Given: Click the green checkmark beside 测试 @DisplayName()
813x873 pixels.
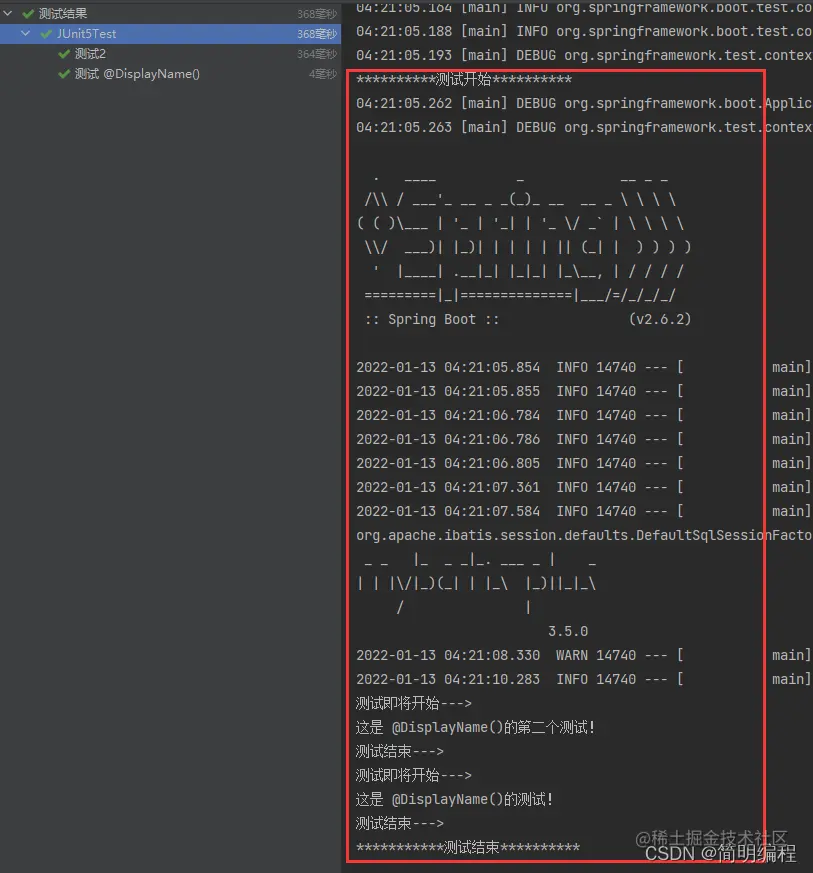Looking at the screenshot, I should tap(64, 74).
